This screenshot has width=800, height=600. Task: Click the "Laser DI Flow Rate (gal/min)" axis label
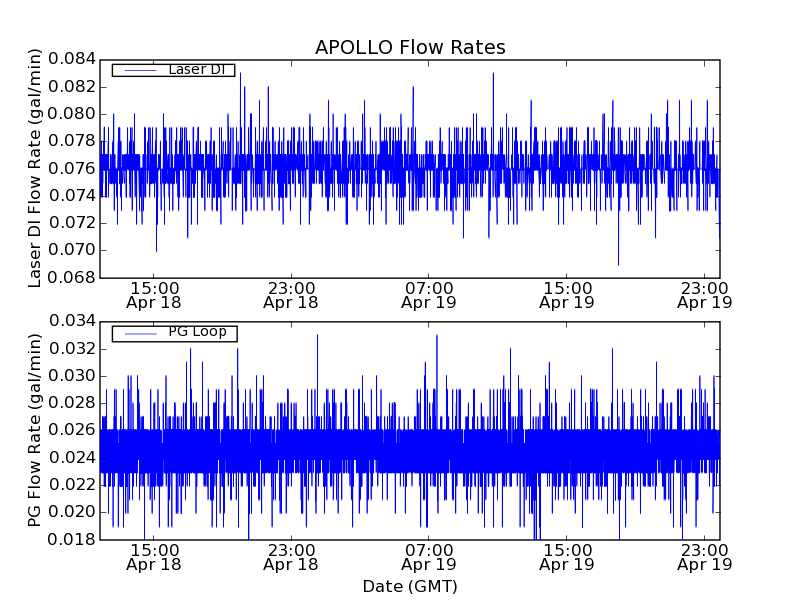tap(35, 168)
